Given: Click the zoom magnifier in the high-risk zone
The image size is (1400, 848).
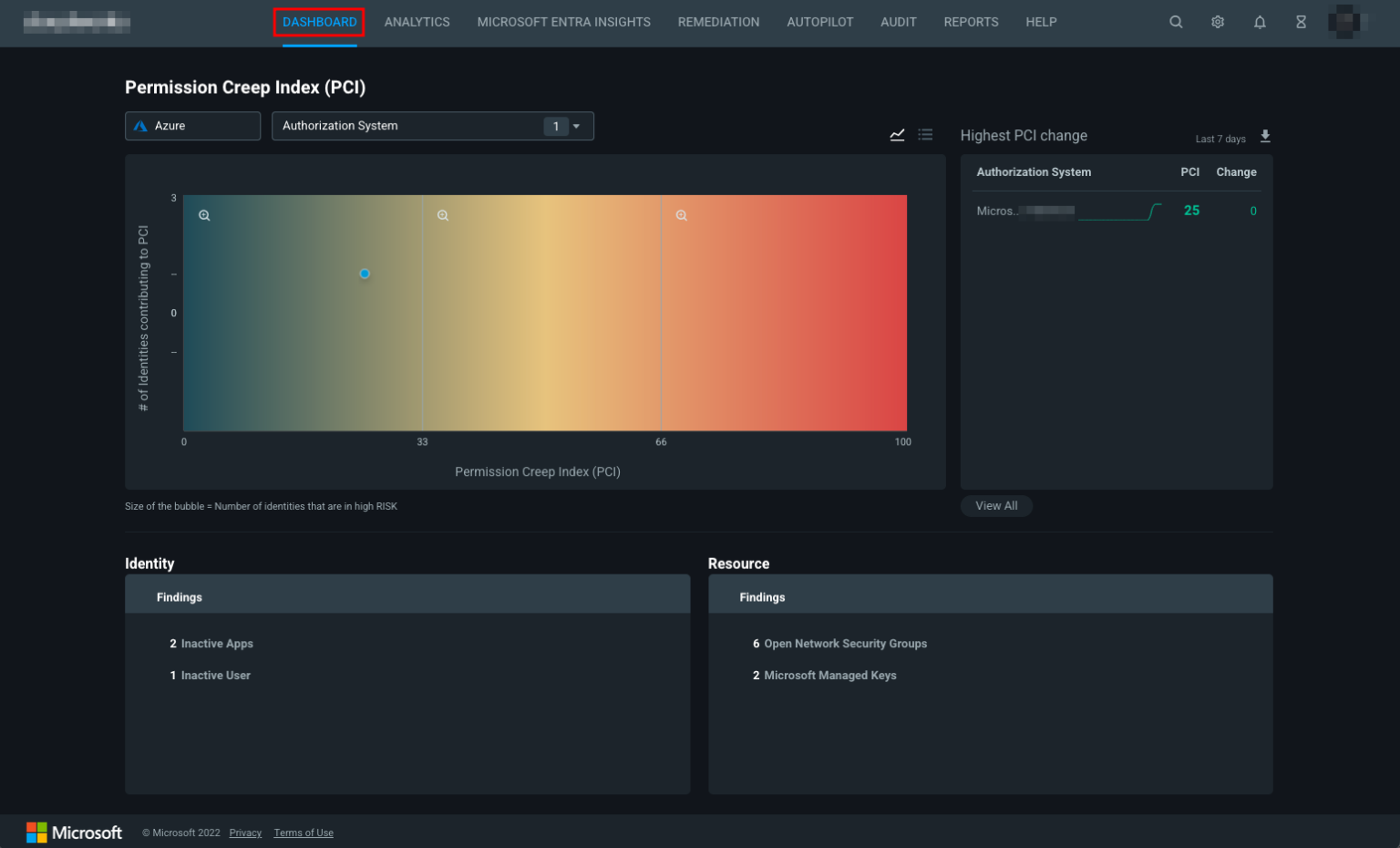Looking at the screenshot, I should (x=682, y=215).
